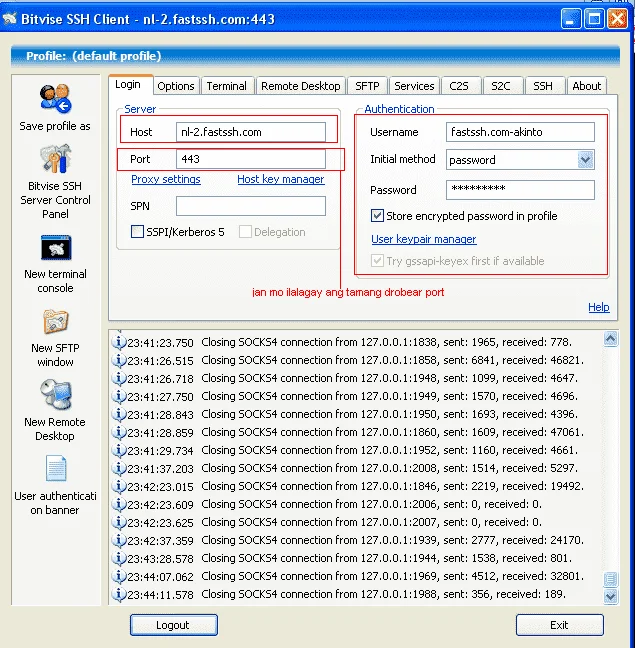Open the Services tab
This screenshot has width=635, height=648.
coord(414,86)
